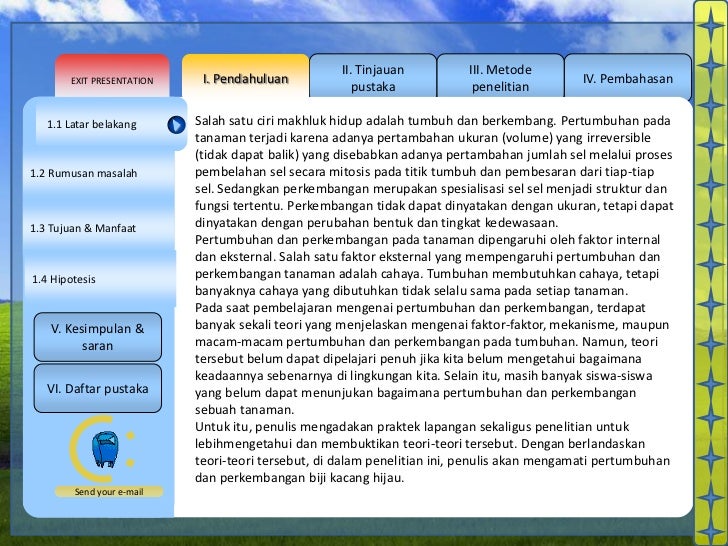
Task: Open the III. Metode penelitian tab
Action: [500, 76]
